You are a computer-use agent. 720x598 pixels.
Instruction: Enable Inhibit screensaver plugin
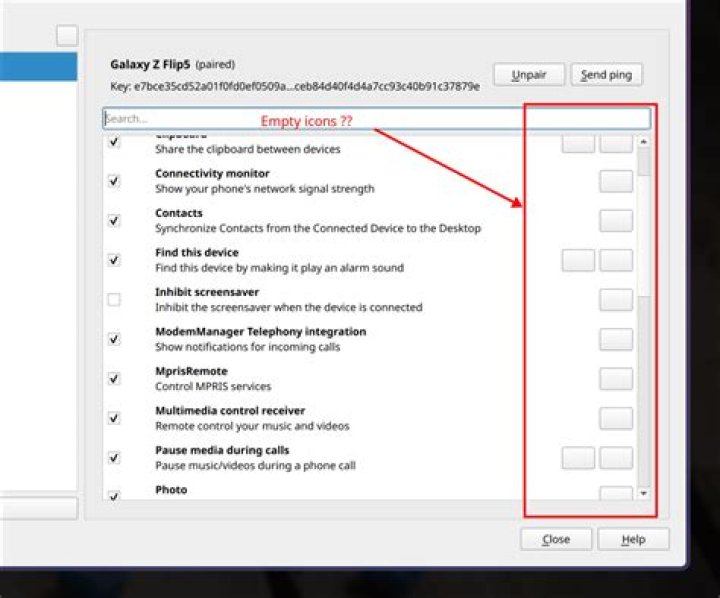[x=114, y=299]
